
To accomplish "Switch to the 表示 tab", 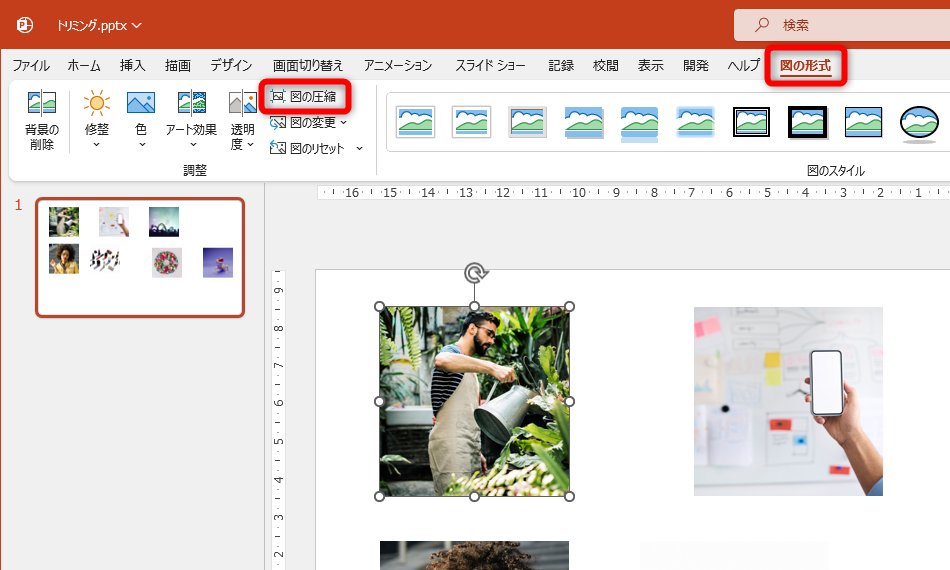I will pos(651,65).
